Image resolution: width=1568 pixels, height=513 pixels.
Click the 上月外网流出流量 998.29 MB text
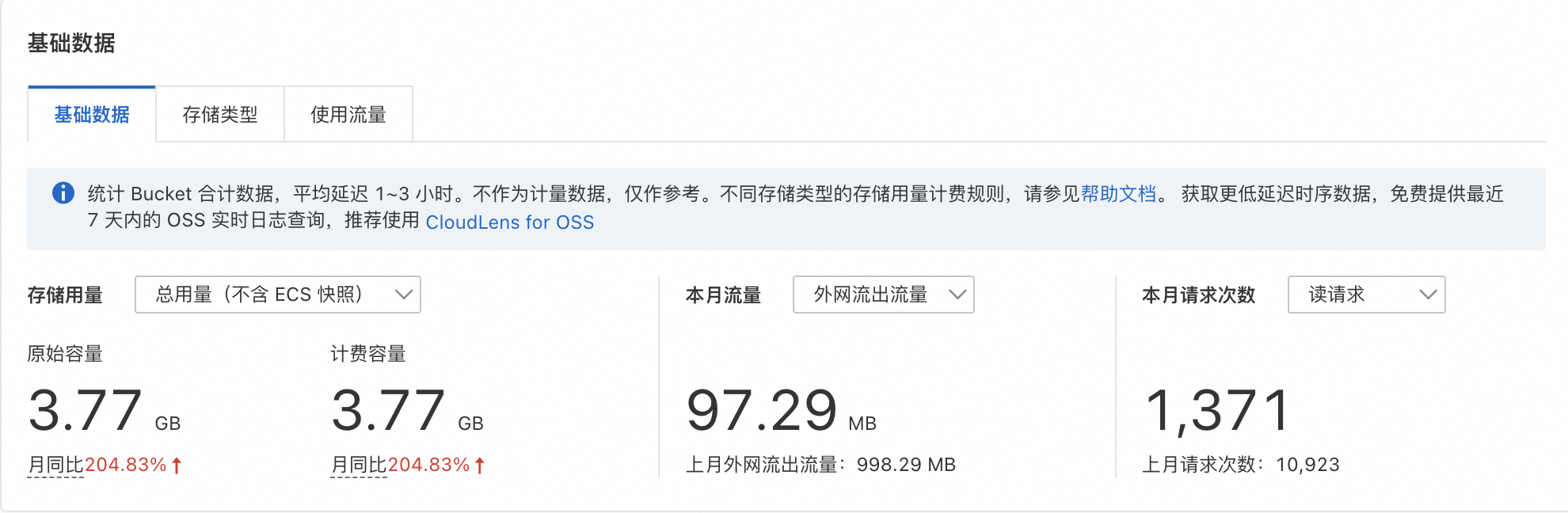pos(820,465)
